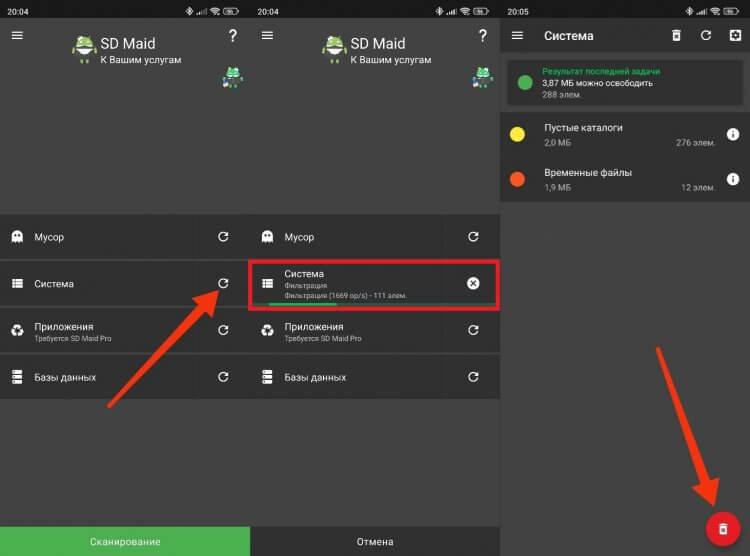Tap ghost icon of Мусор in first screen
750x556 pixels.
17,236
